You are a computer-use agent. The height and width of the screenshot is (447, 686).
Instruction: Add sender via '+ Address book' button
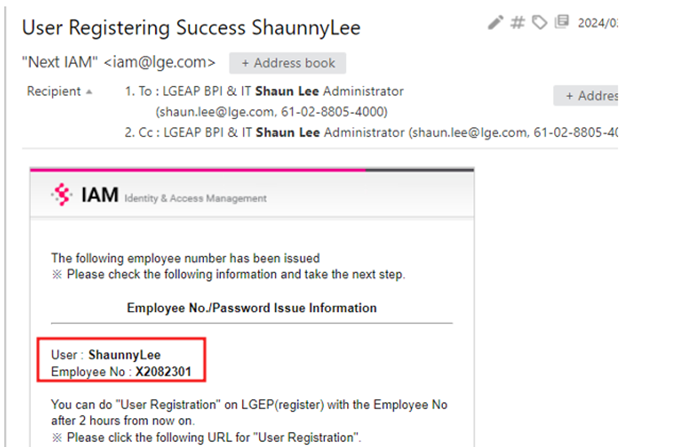tap(287, 63)
